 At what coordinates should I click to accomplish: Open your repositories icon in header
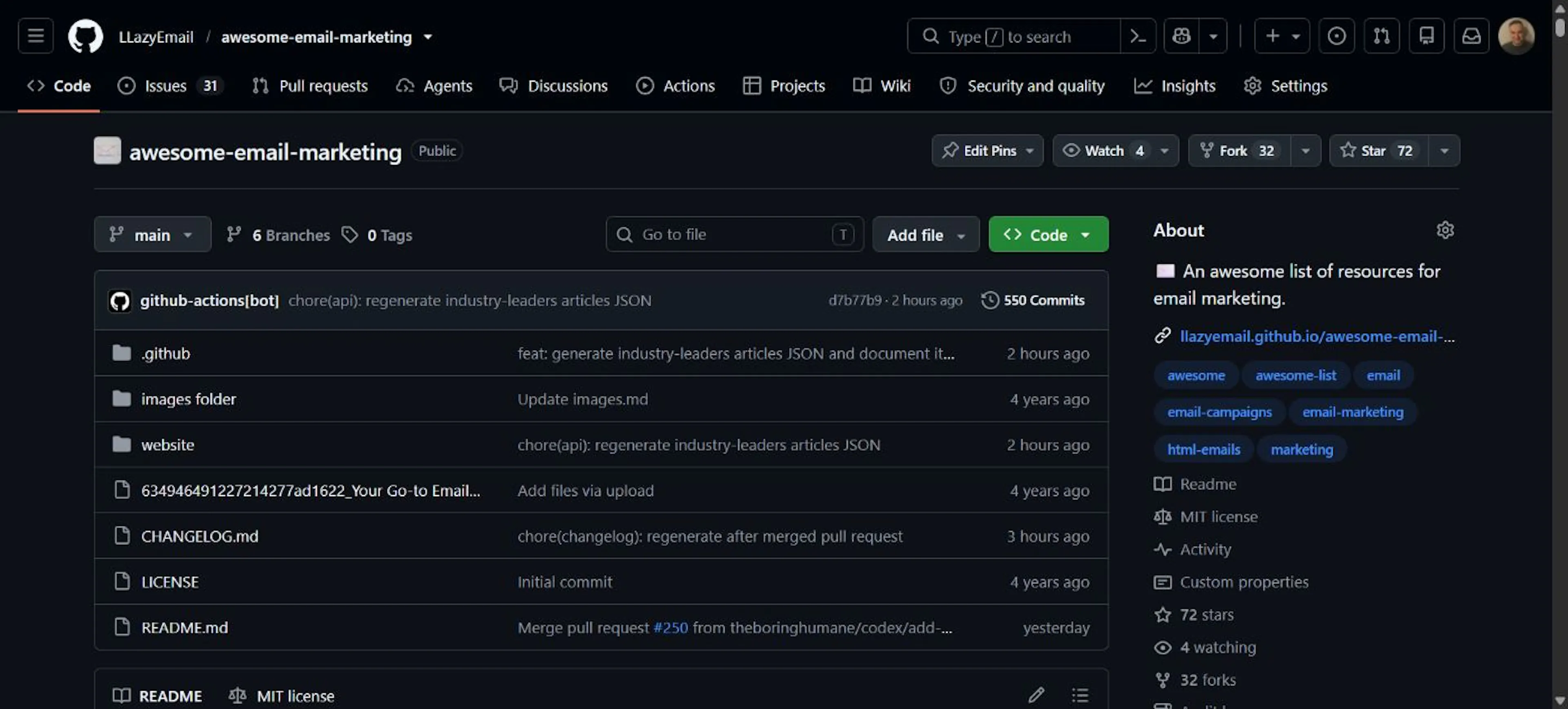click(1427, 36)
